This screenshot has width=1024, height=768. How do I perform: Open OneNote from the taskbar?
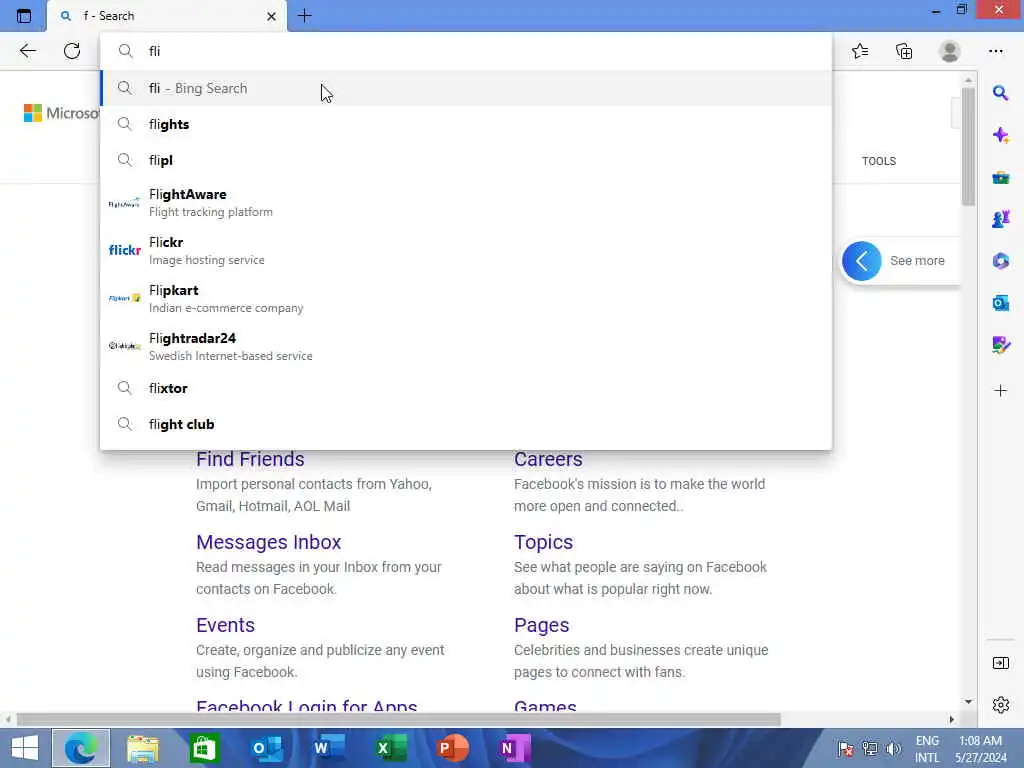pyautogui.click(x=515, y=748)
